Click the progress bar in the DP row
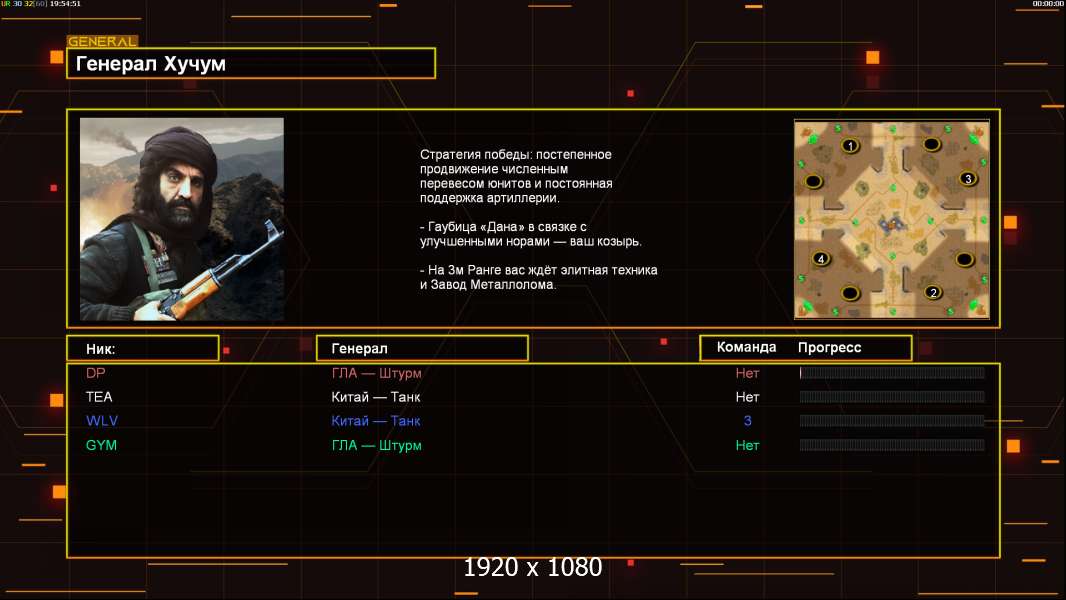The height and width of the screenshot is (600, 1066). (x=892, y=373)
